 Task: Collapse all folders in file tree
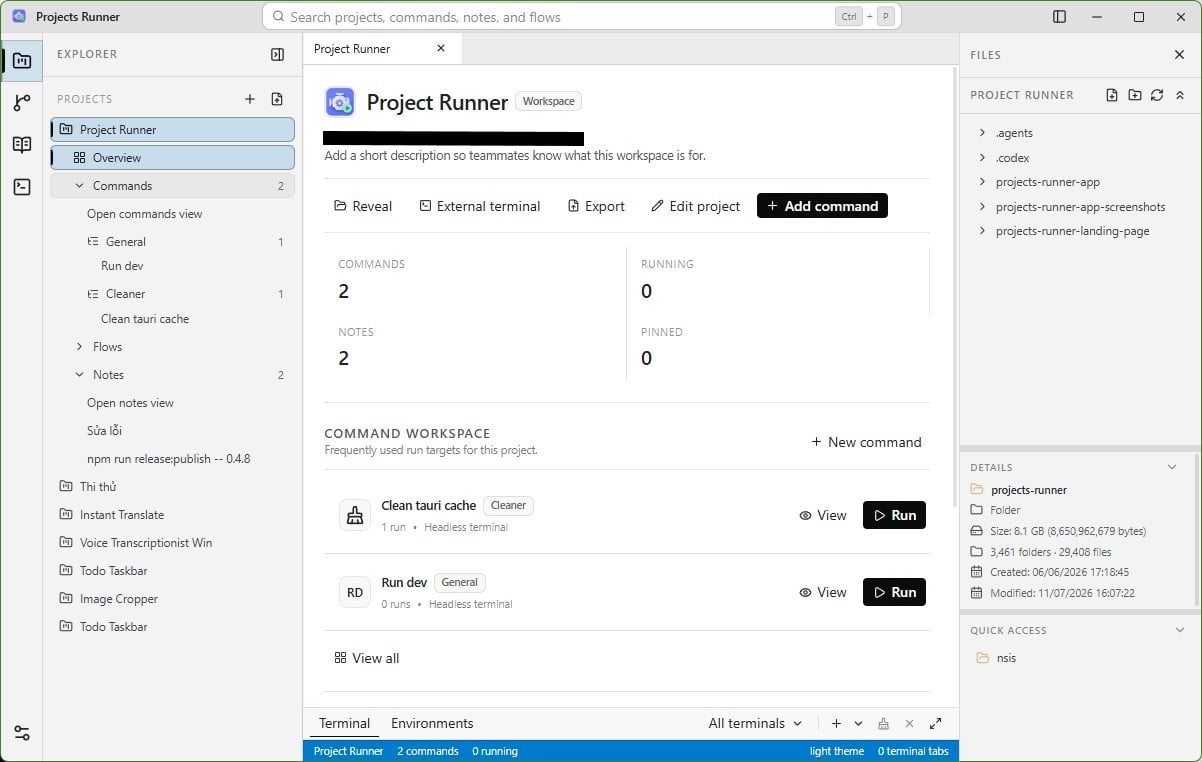[1180, 95]
